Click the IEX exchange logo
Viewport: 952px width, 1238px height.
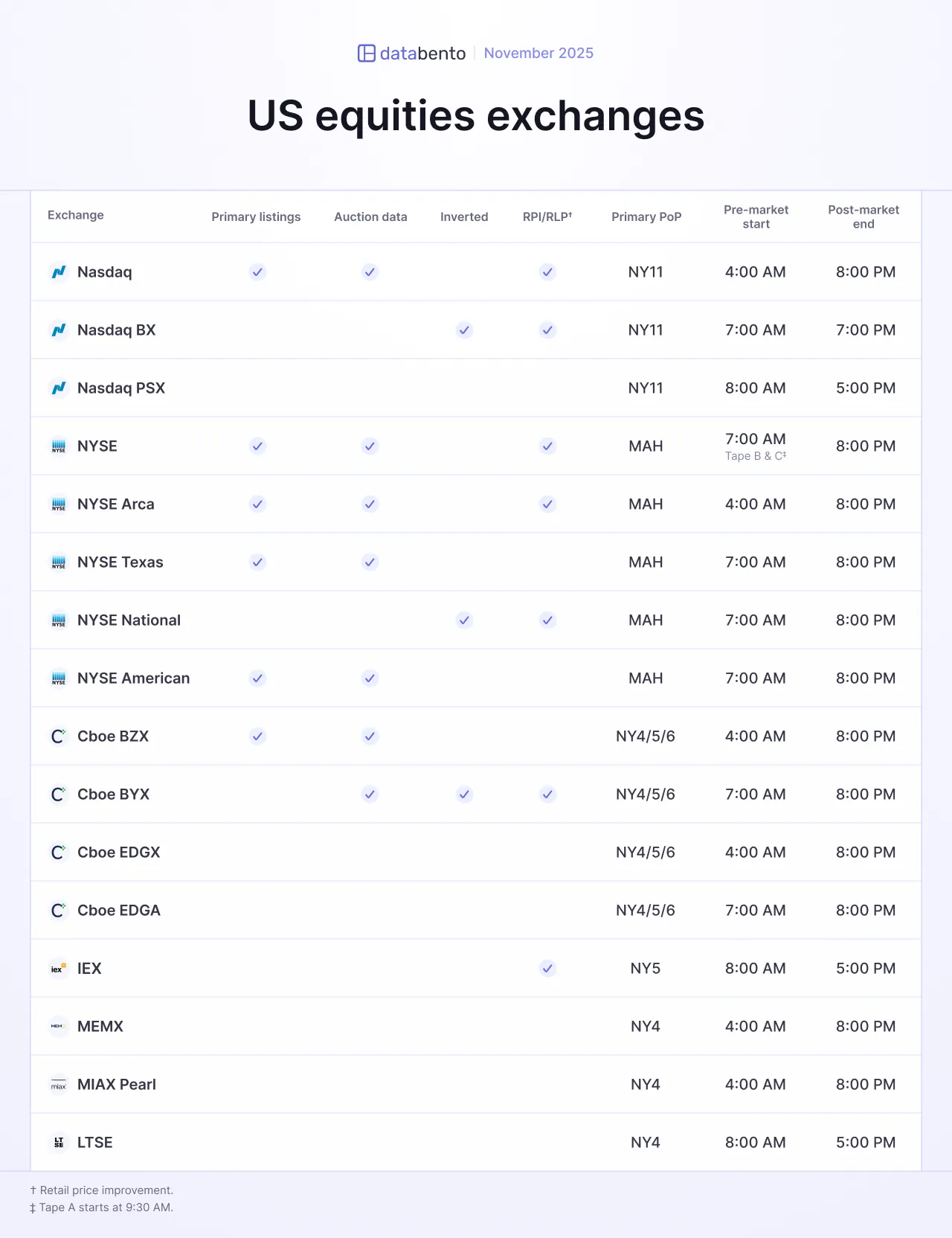coord(59,969)
